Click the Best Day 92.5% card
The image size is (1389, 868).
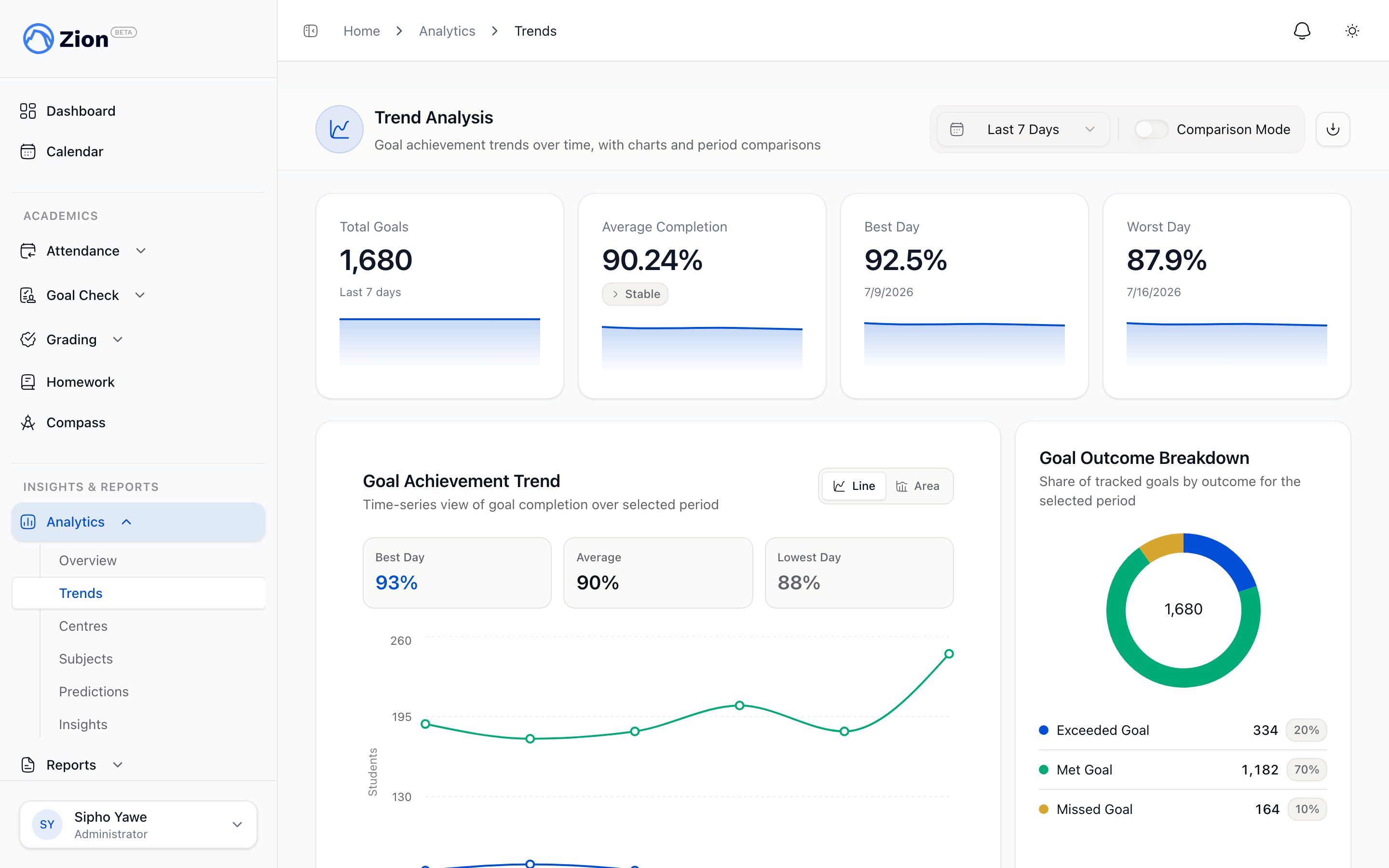click(964, 296)
